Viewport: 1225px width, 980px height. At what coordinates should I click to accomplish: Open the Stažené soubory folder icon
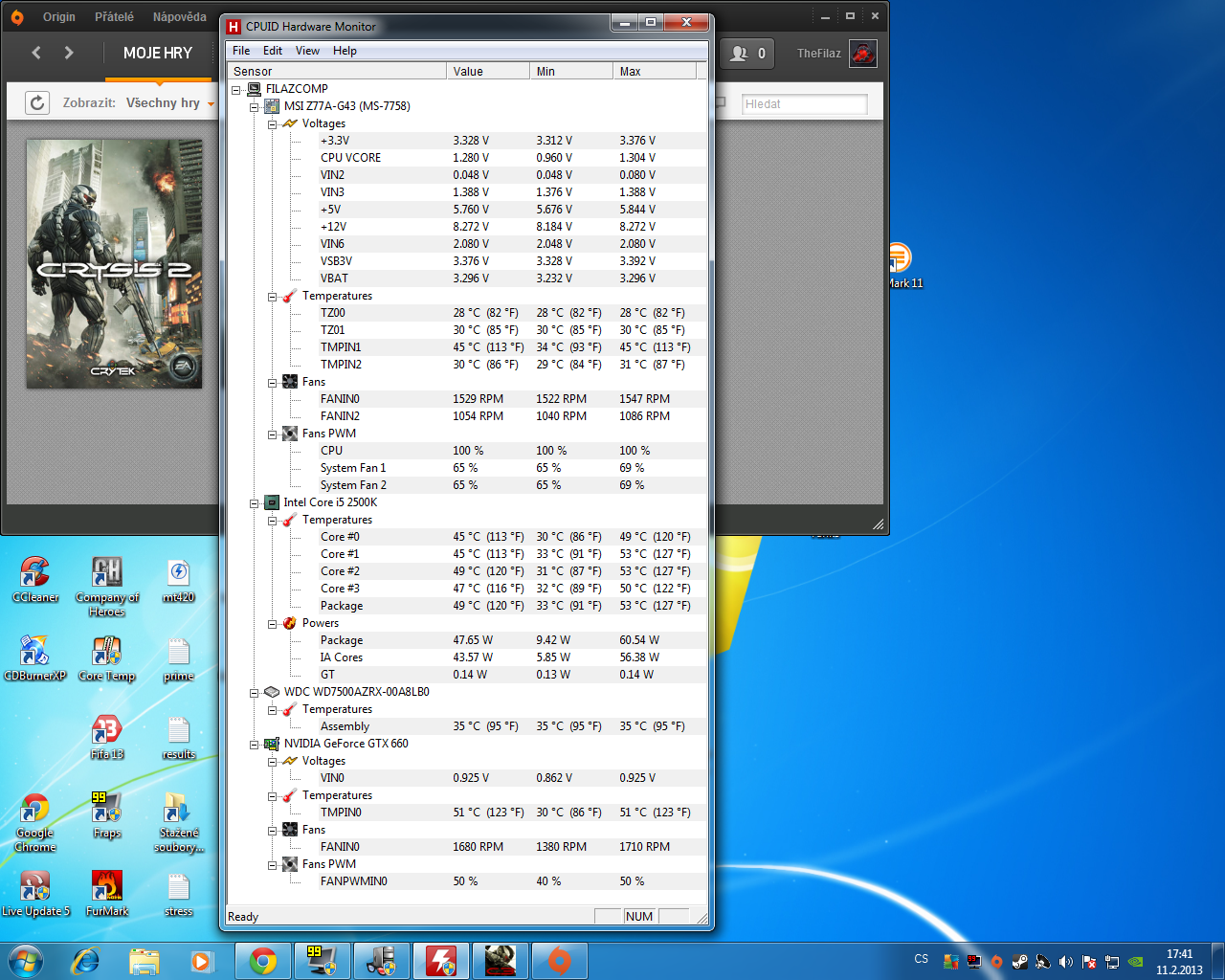[179, 822]
